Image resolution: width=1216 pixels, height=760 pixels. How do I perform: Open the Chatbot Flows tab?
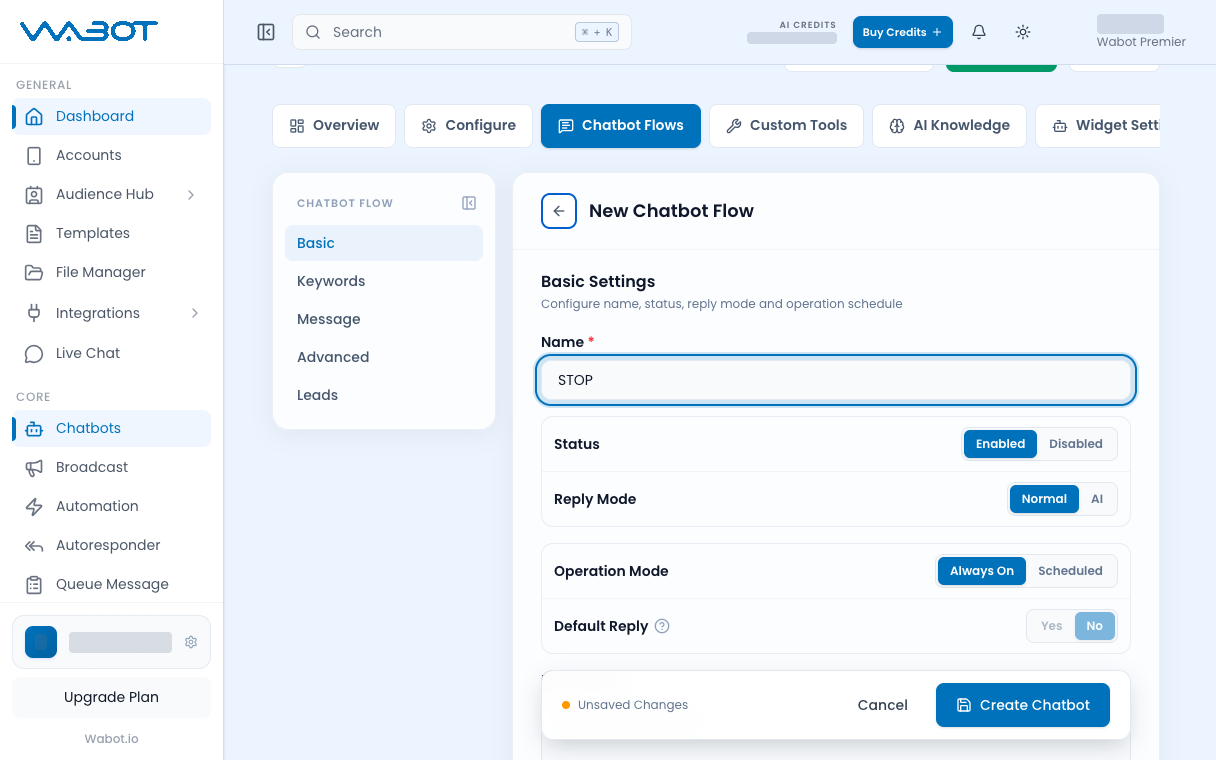pyautogui.click(x=621, y=126)
